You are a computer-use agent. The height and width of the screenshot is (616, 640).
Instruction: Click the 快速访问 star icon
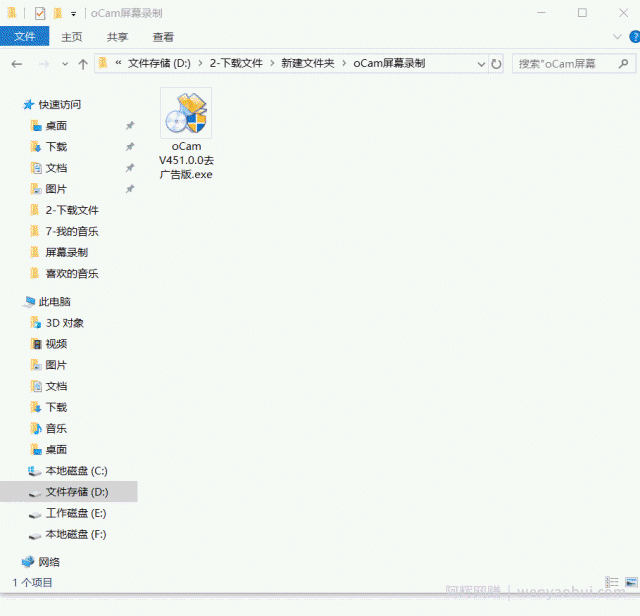(28, 105)
